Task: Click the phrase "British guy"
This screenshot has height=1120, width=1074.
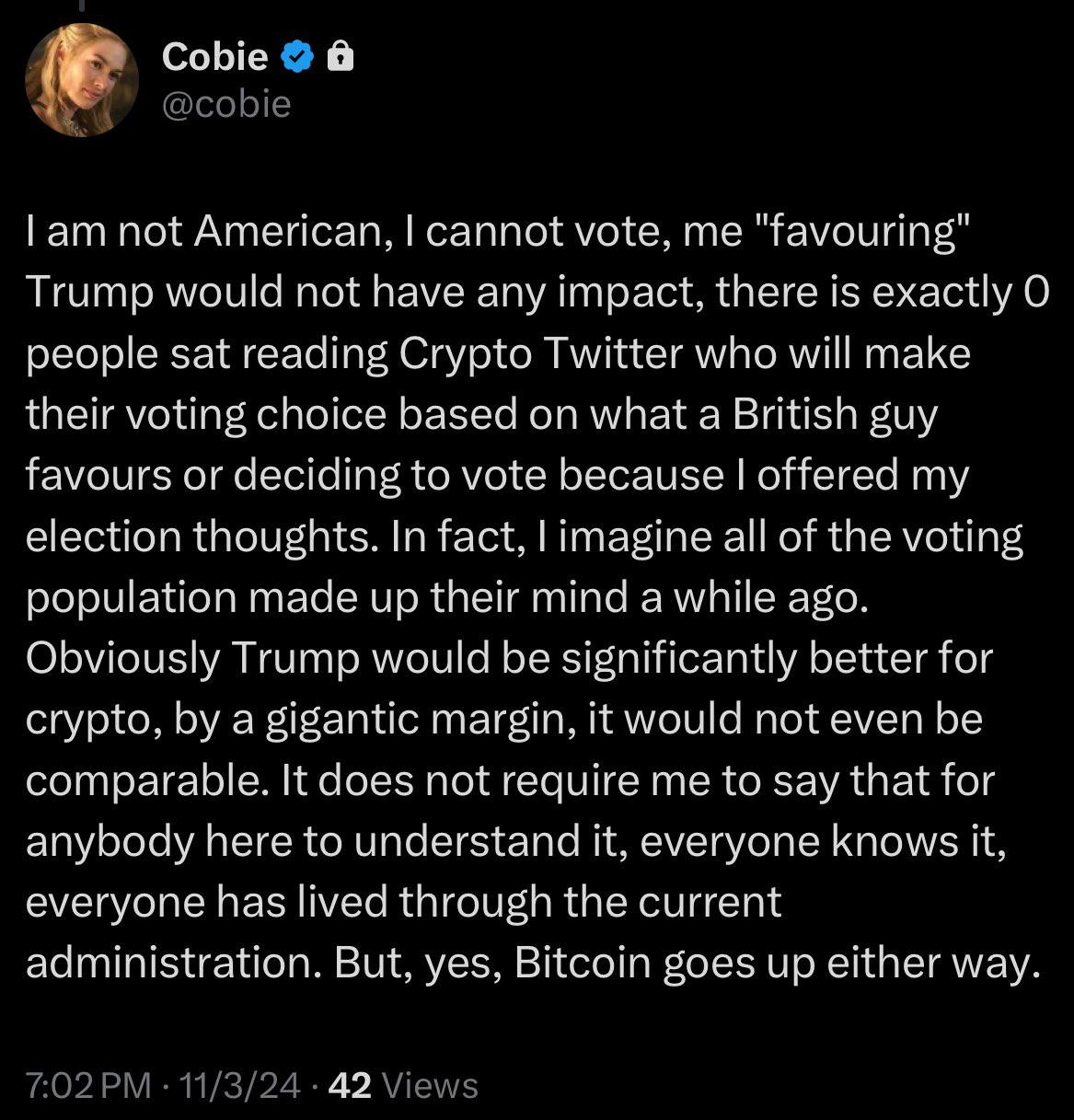Action: (834, 415)
